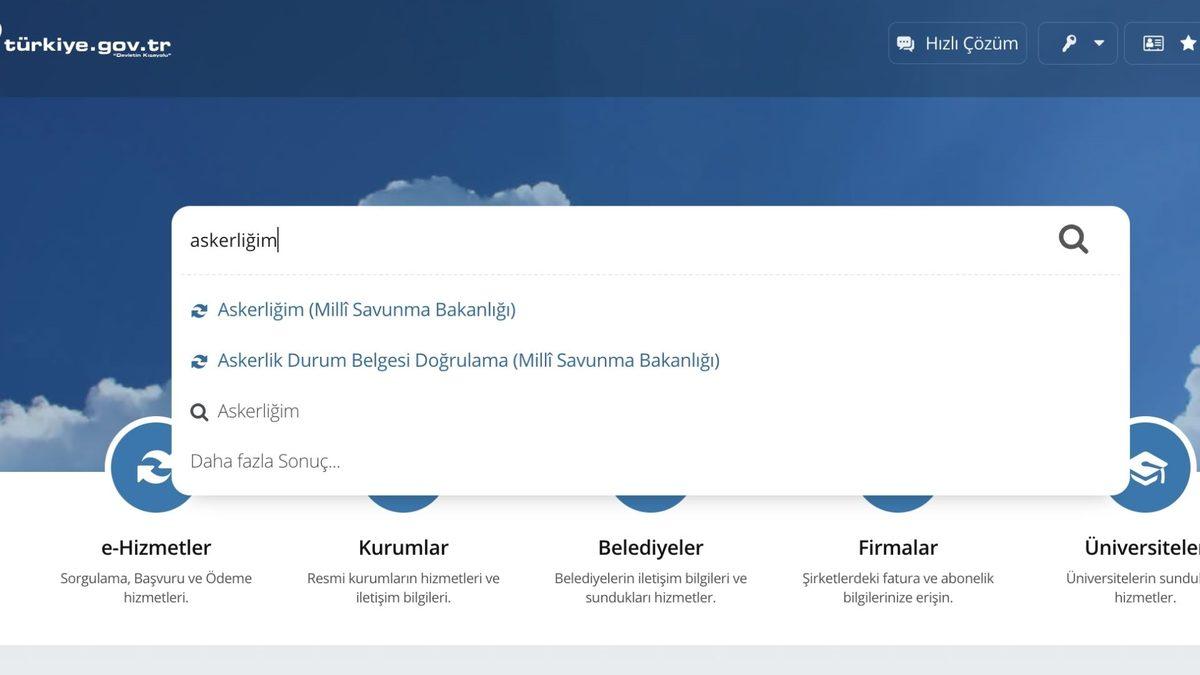Click inside the search input field

pyautogui.click(x=500, y=239)
